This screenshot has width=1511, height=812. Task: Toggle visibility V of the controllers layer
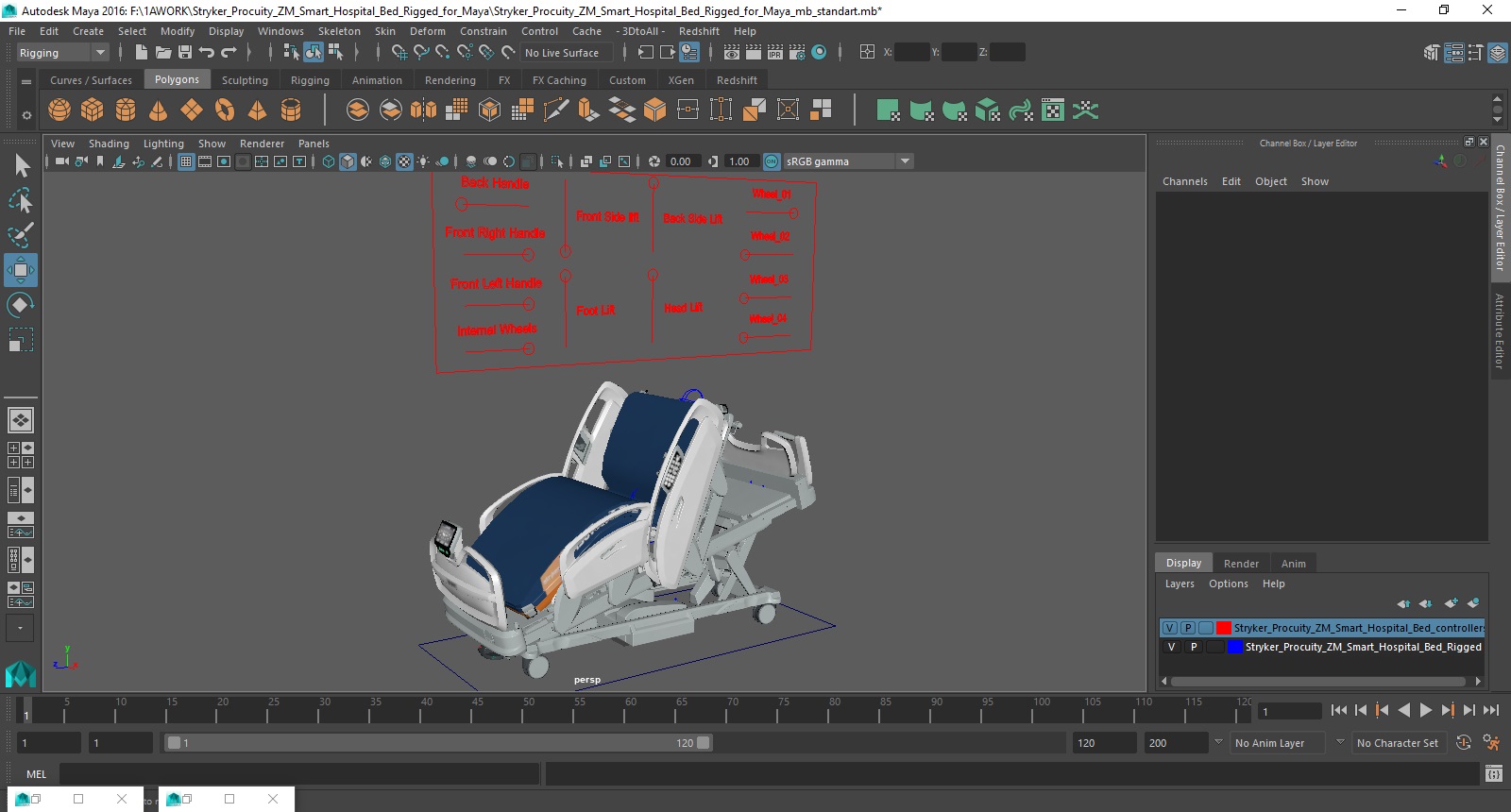(x=1170, y=628)
